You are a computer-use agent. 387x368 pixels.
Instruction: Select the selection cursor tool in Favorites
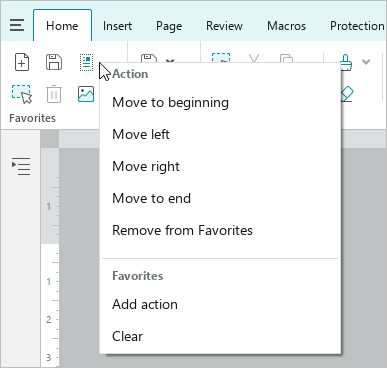[x=22, y=94]
